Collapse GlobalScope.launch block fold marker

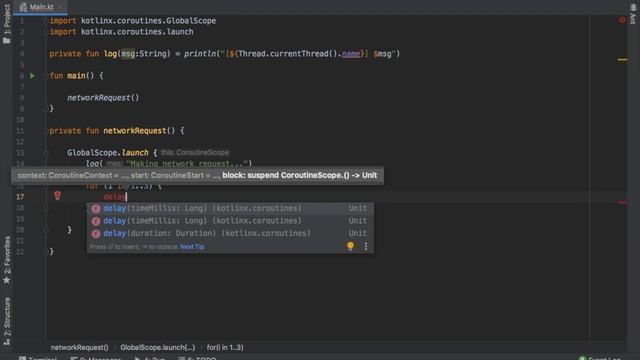46,153
